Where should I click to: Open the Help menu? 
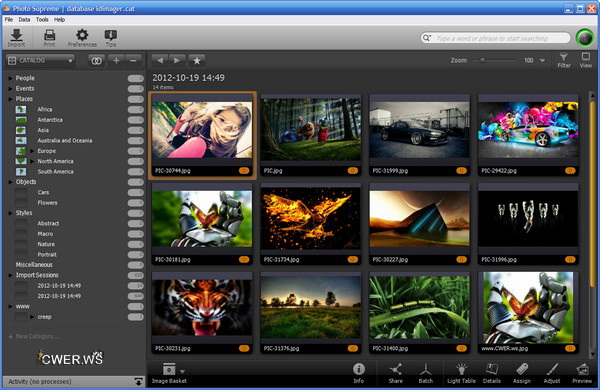[x=59, y=20]
